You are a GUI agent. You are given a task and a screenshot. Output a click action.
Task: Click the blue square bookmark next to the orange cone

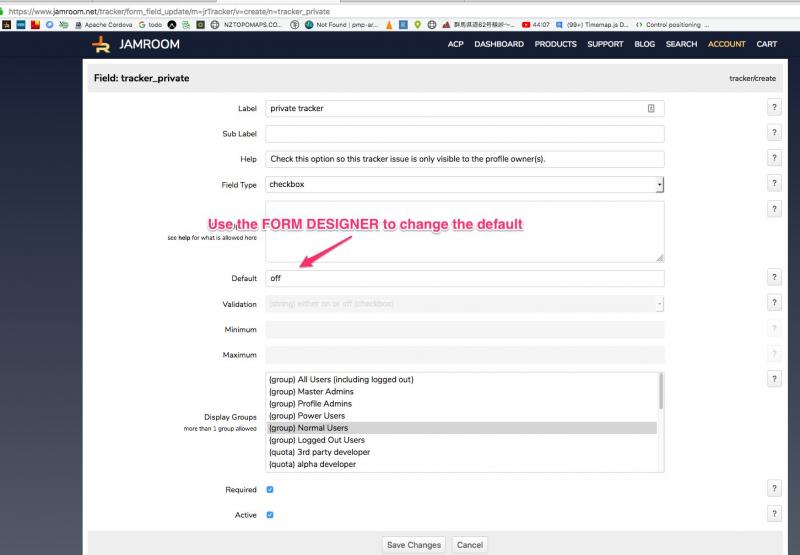tap(403, 24)
